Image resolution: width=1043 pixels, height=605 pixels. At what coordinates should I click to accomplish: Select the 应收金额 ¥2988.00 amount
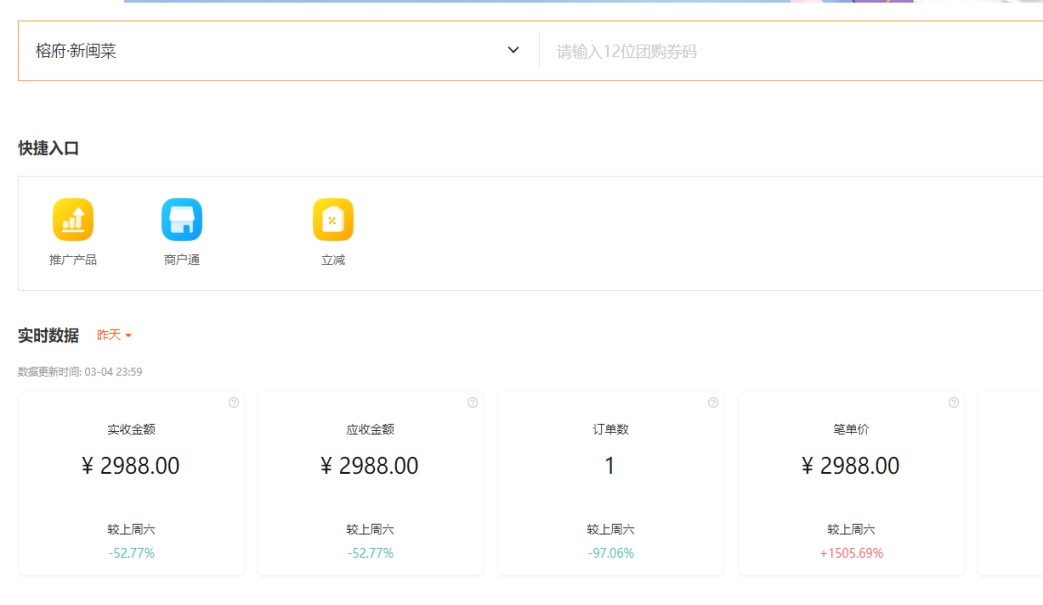(370, 466)
